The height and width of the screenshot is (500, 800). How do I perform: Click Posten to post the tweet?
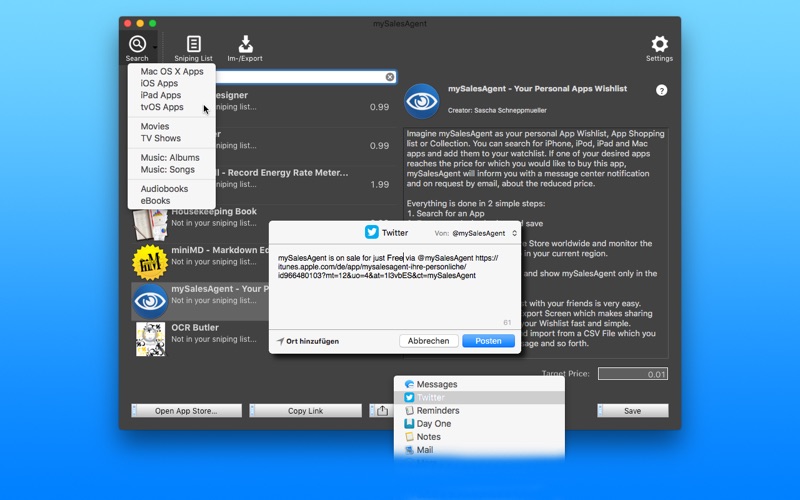[488, 341]
